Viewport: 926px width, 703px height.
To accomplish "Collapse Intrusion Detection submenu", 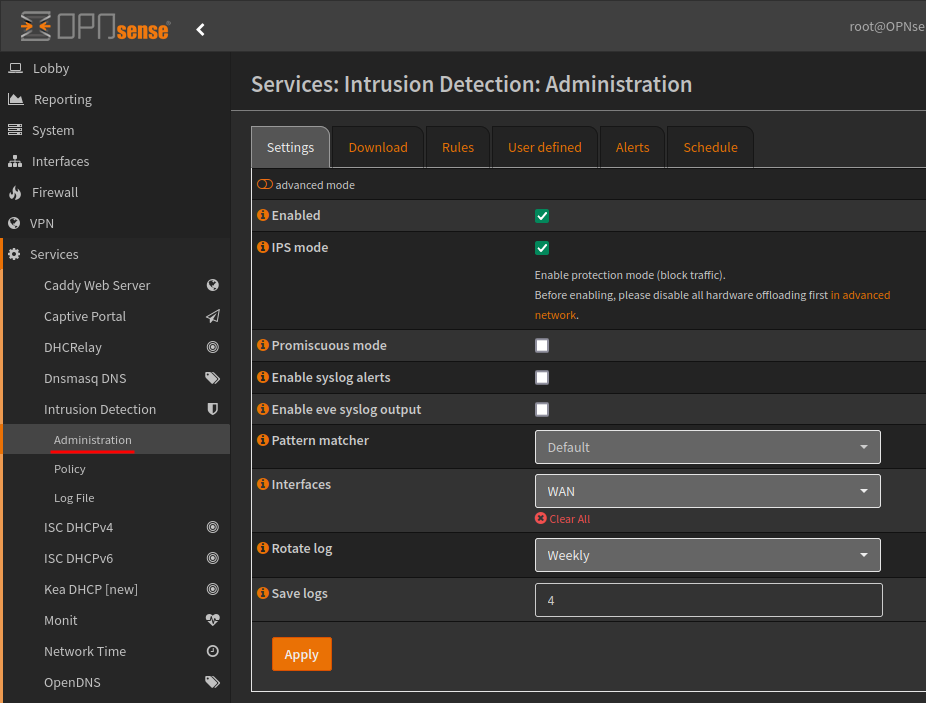I will tap(116, 409).
